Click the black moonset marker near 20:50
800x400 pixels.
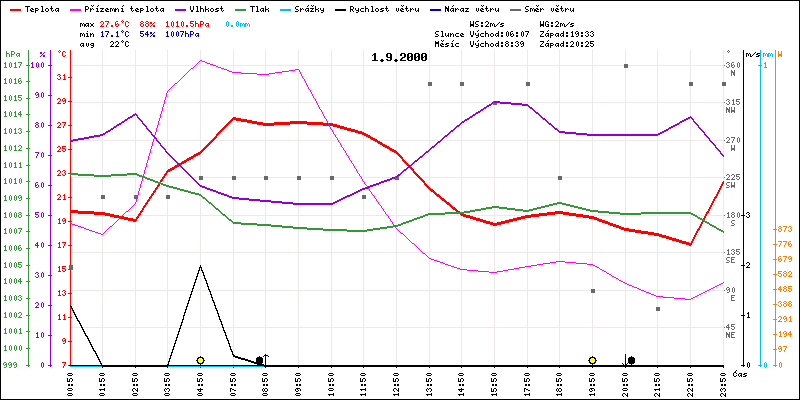click(x=631, y=360)
